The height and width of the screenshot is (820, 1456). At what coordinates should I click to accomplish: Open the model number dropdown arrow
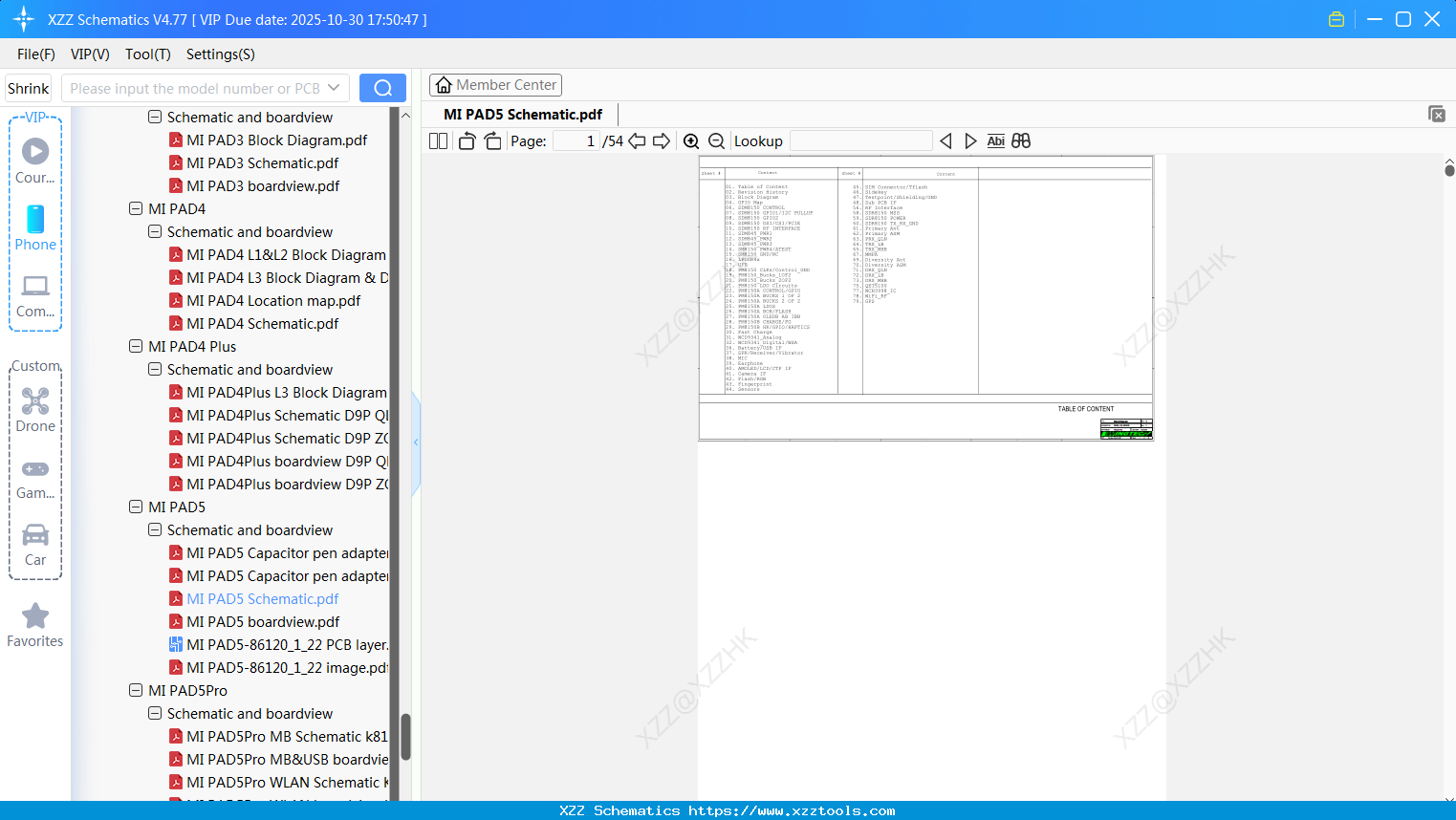334,88
